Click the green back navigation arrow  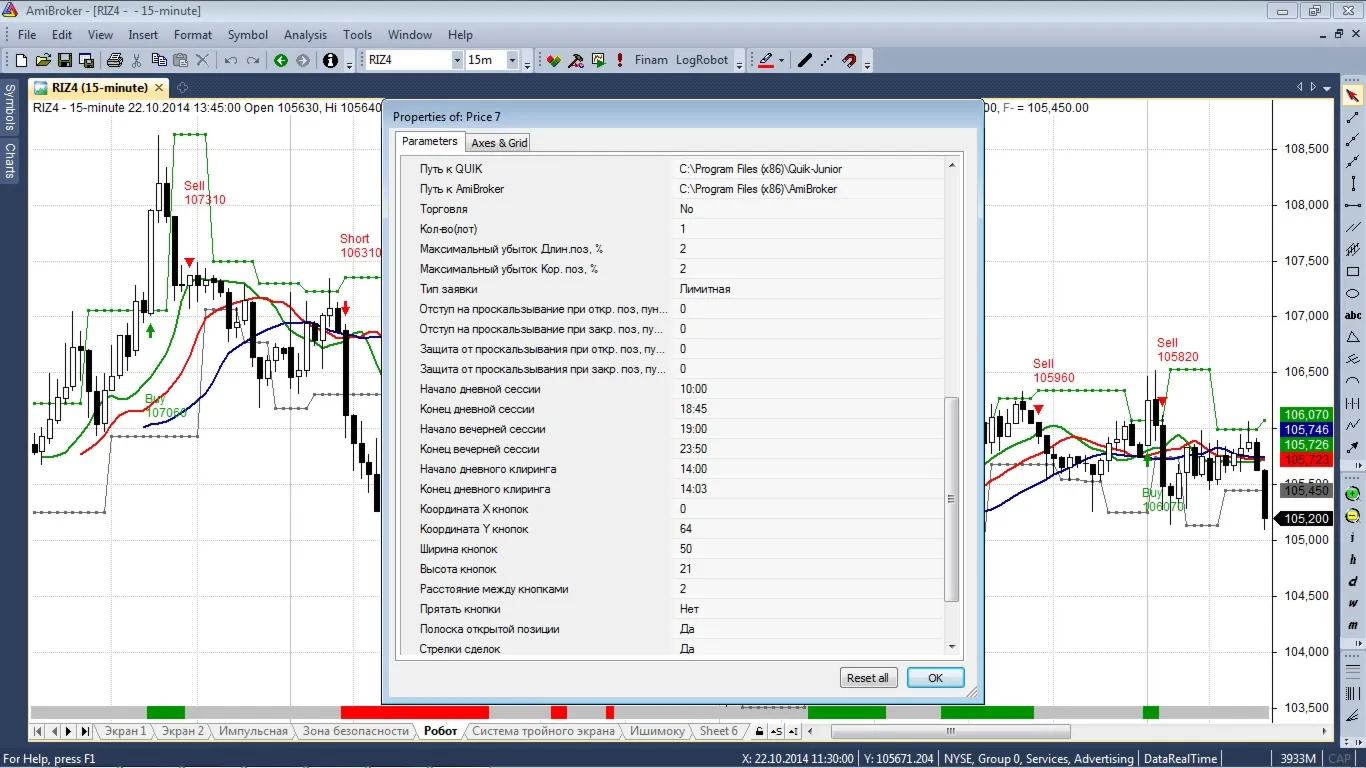(281, 60)
